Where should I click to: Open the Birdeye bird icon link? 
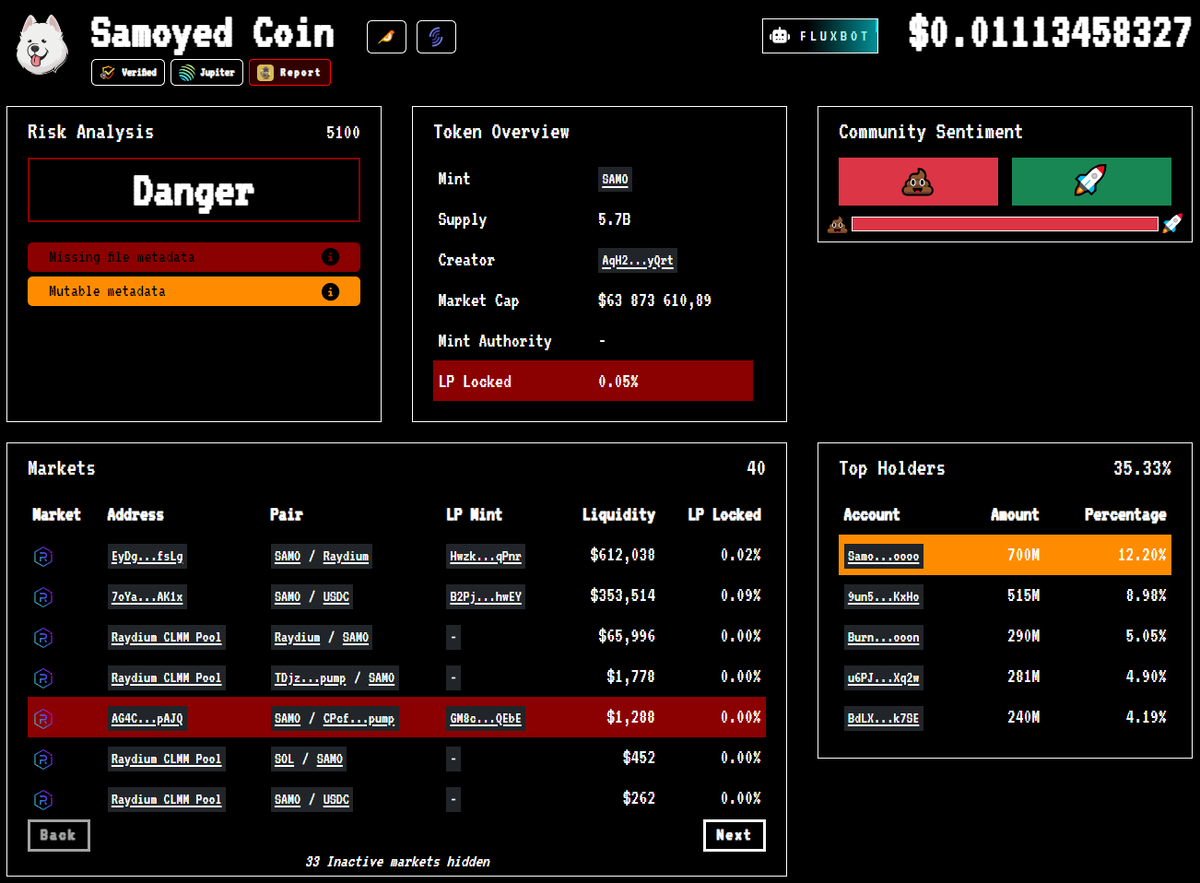(x=387, y=37)
